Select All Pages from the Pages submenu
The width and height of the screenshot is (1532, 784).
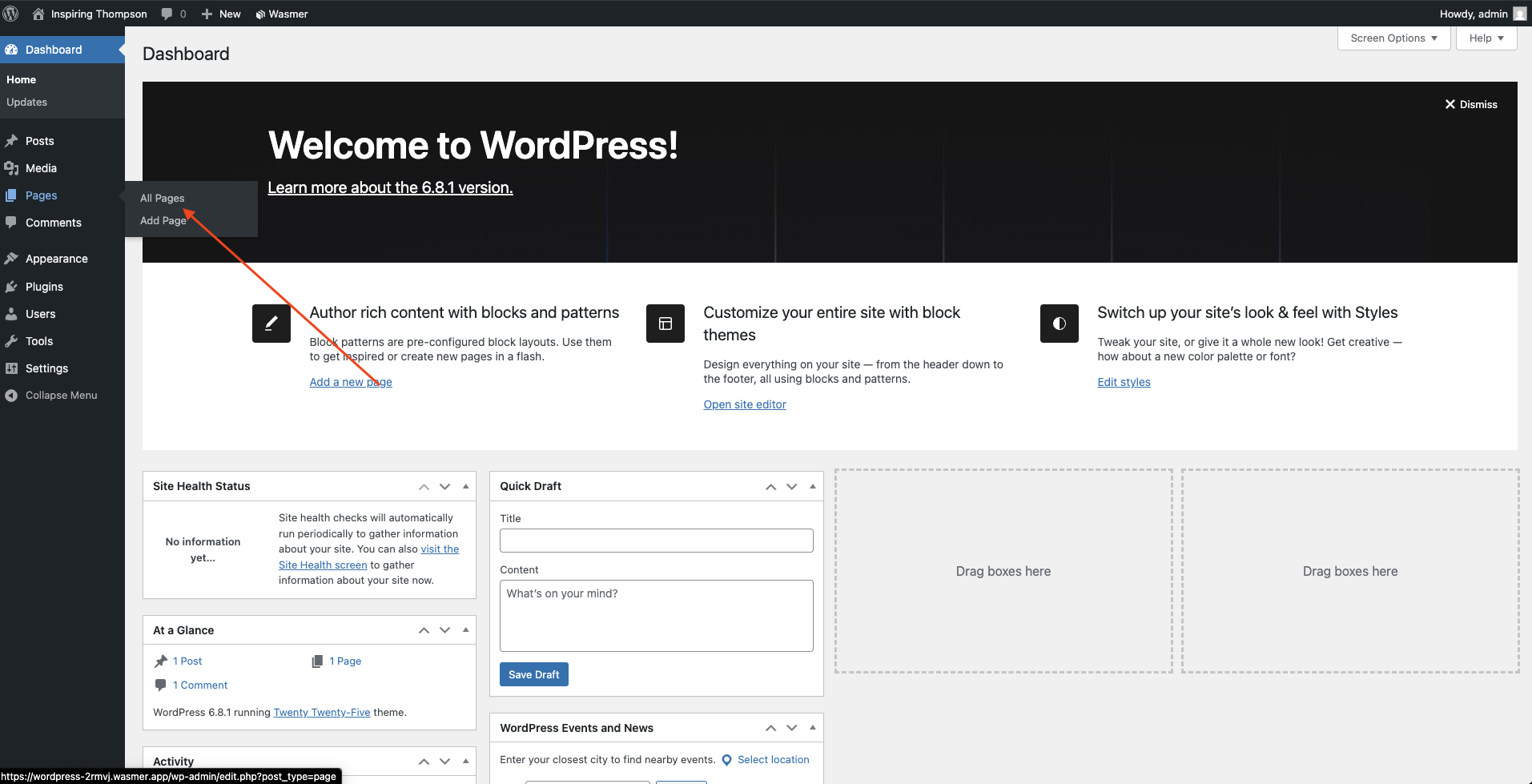click(x=162, y=198)
